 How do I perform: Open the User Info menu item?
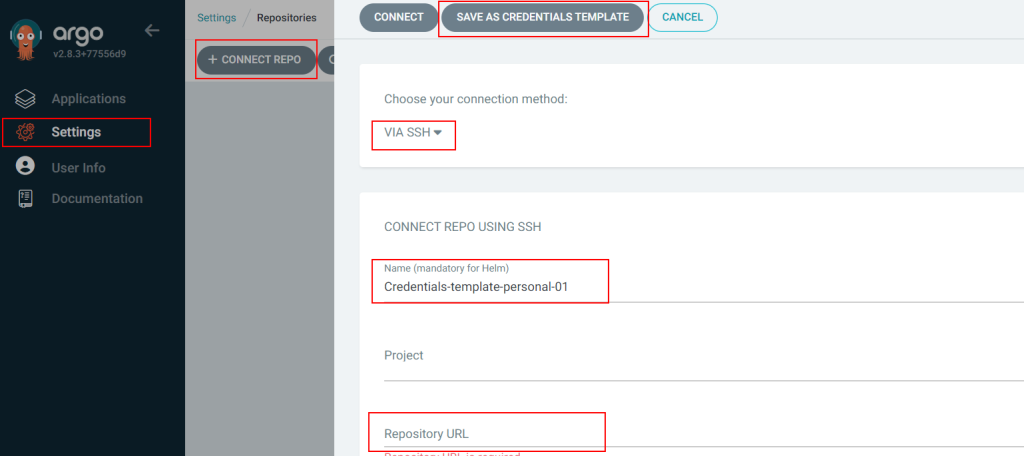[78, 168]
